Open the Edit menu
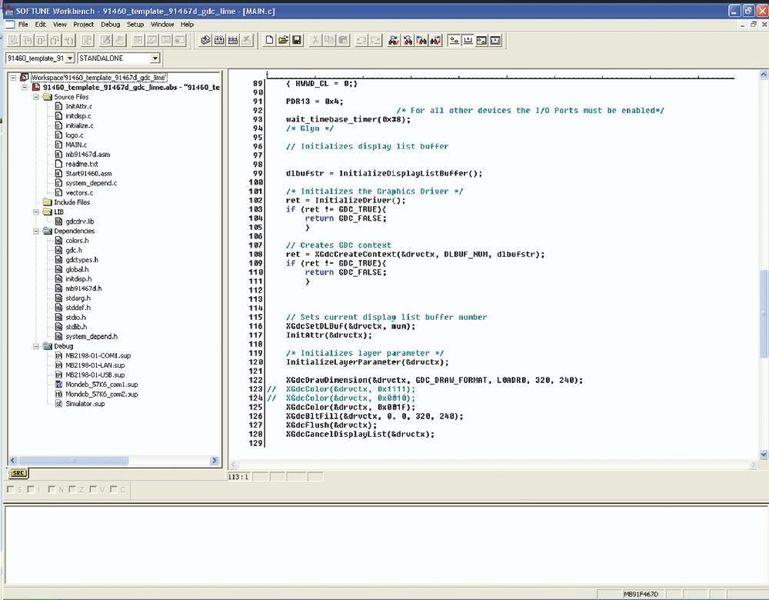 tap(40, 24)
